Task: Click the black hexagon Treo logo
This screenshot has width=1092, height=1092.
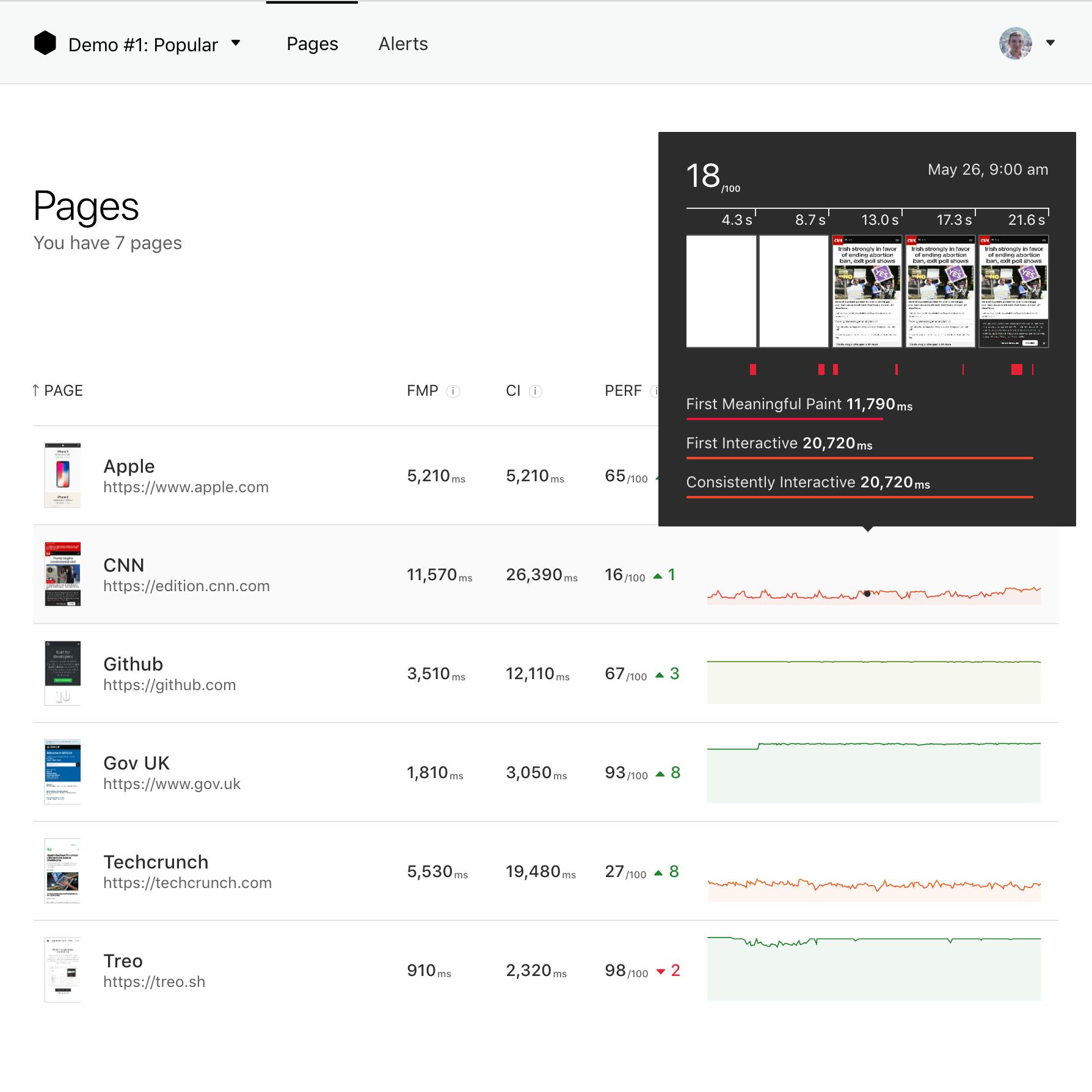Action: [45, 43]
